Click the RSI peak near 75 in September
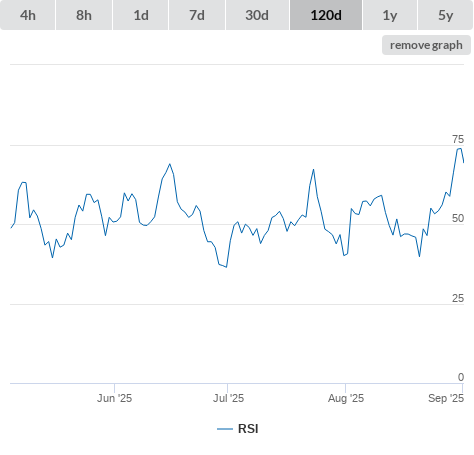474x455 pixels. pyautogui.click(x=460, y=149)
